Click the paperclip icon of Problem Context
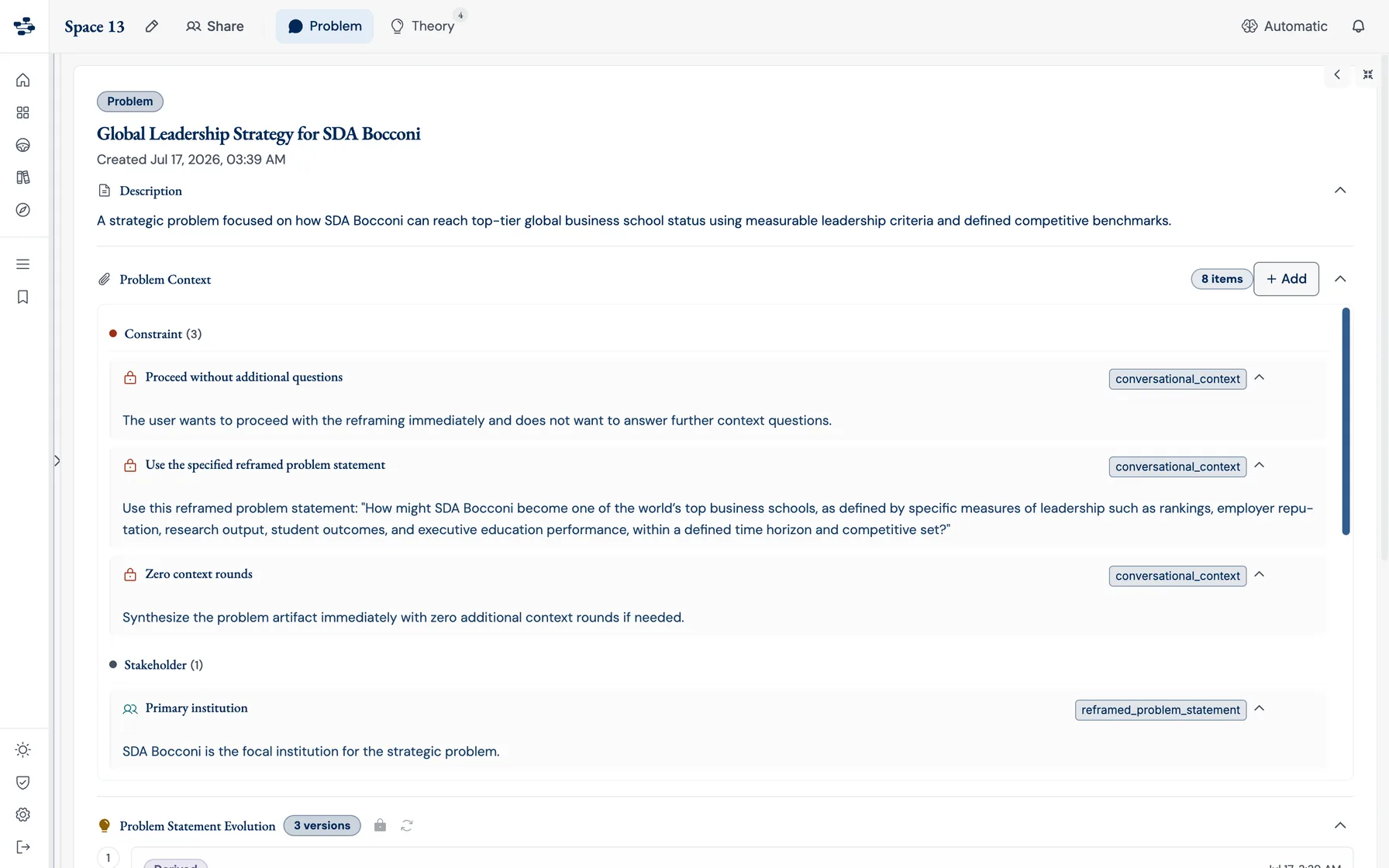1389x868 pixels. pyautogui.click(x=105, y=279)
